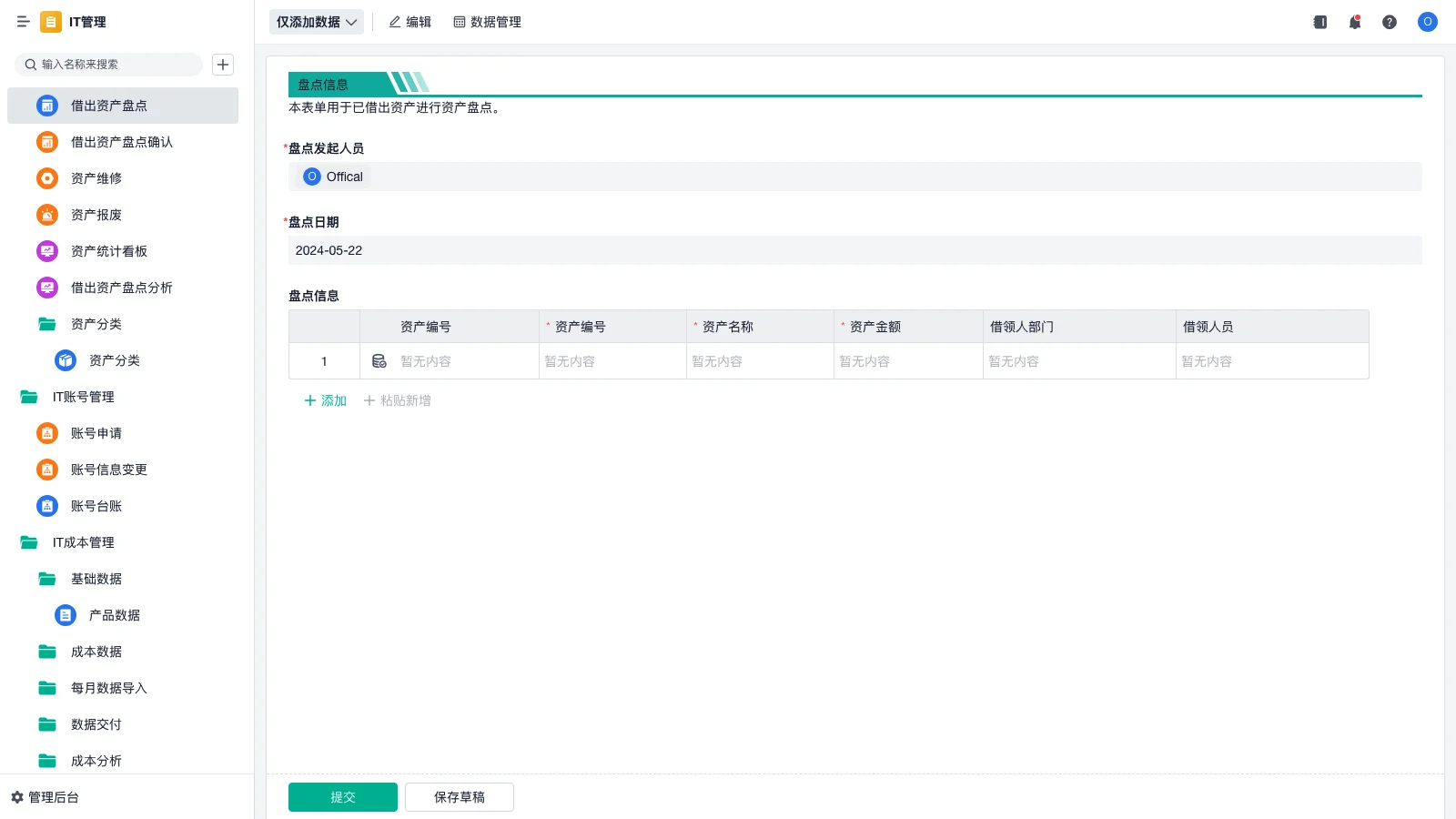
Task: Open 编辑 mode from the top bar
Action: point(409,22)
